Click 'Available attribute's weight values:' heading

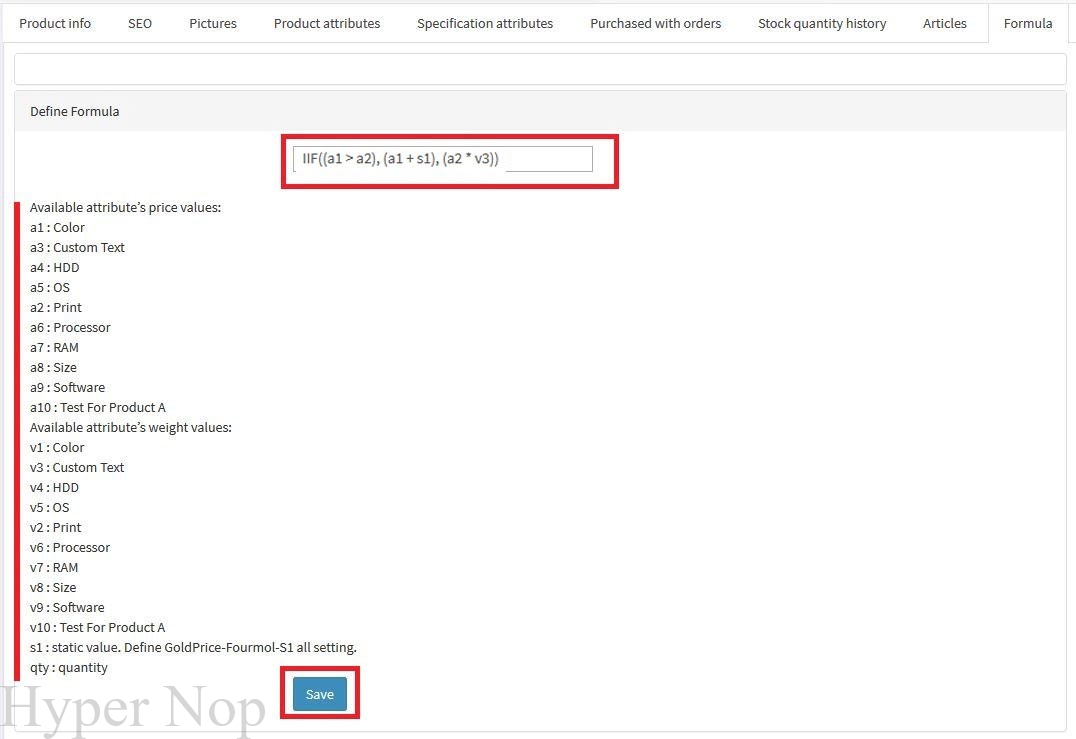(x=131, y=427)
